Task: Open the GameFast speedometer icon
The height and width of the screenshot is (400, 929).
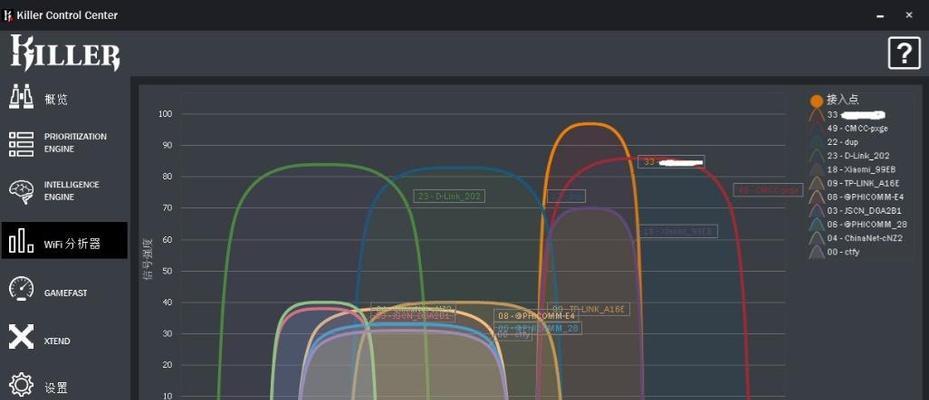Action: coord(21,289)
